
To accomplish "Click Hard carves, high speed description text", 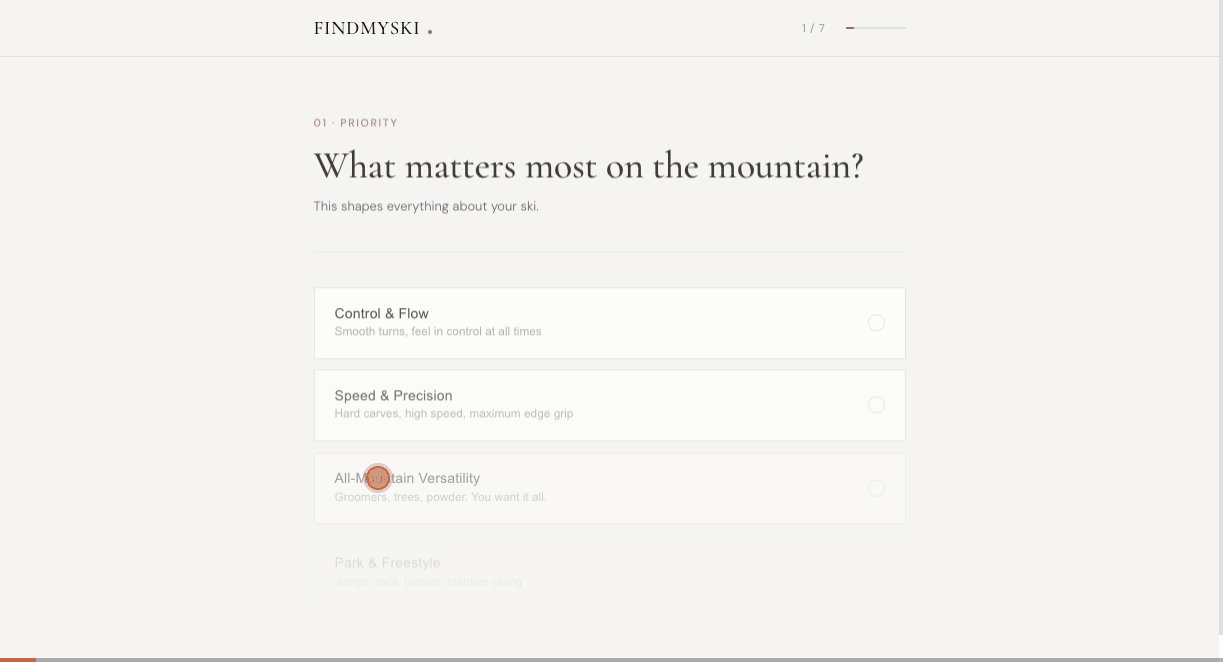I will point(453,413).
